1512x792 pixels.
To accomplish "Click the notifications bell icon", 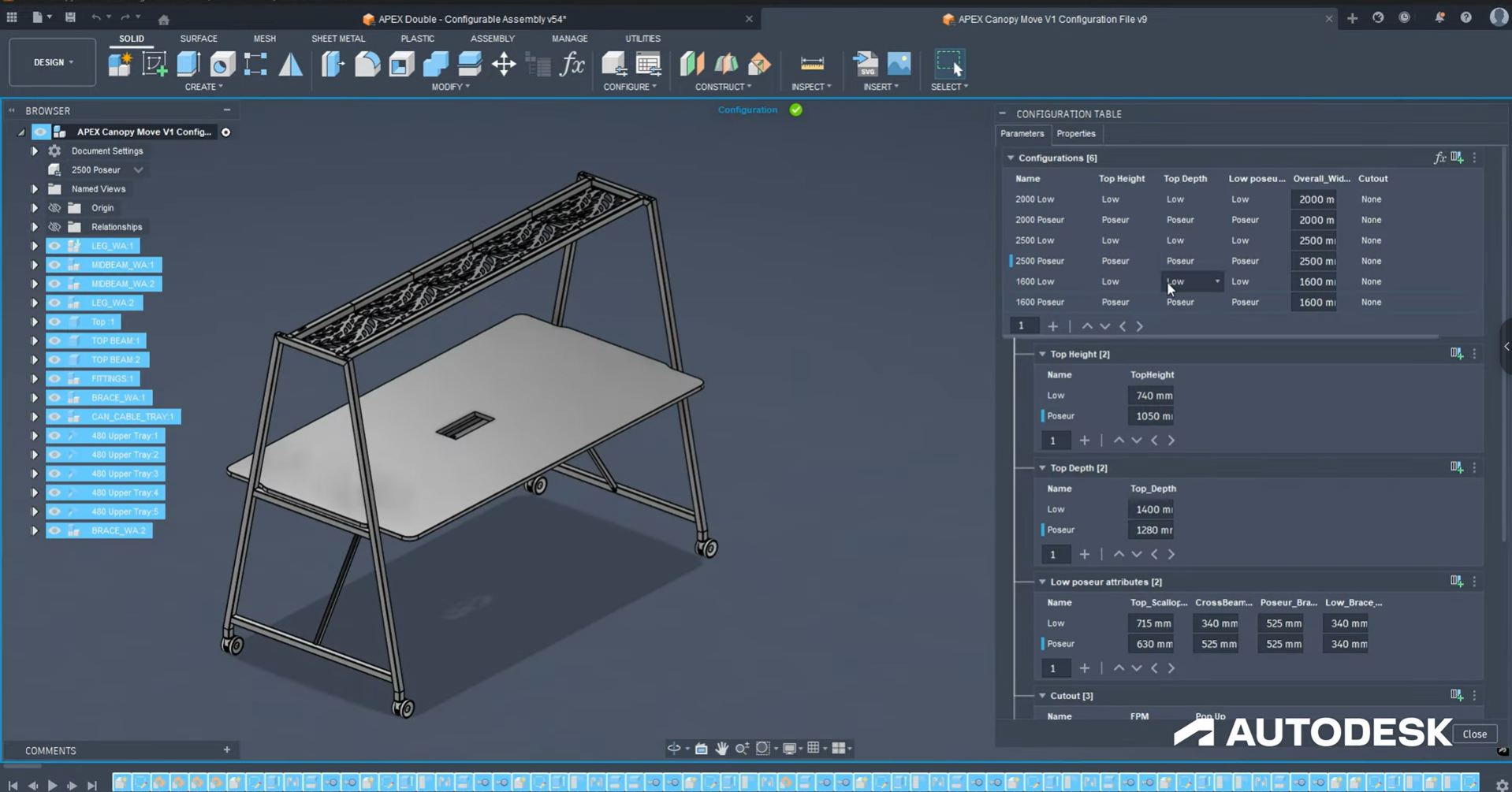I will [1439, 17].
